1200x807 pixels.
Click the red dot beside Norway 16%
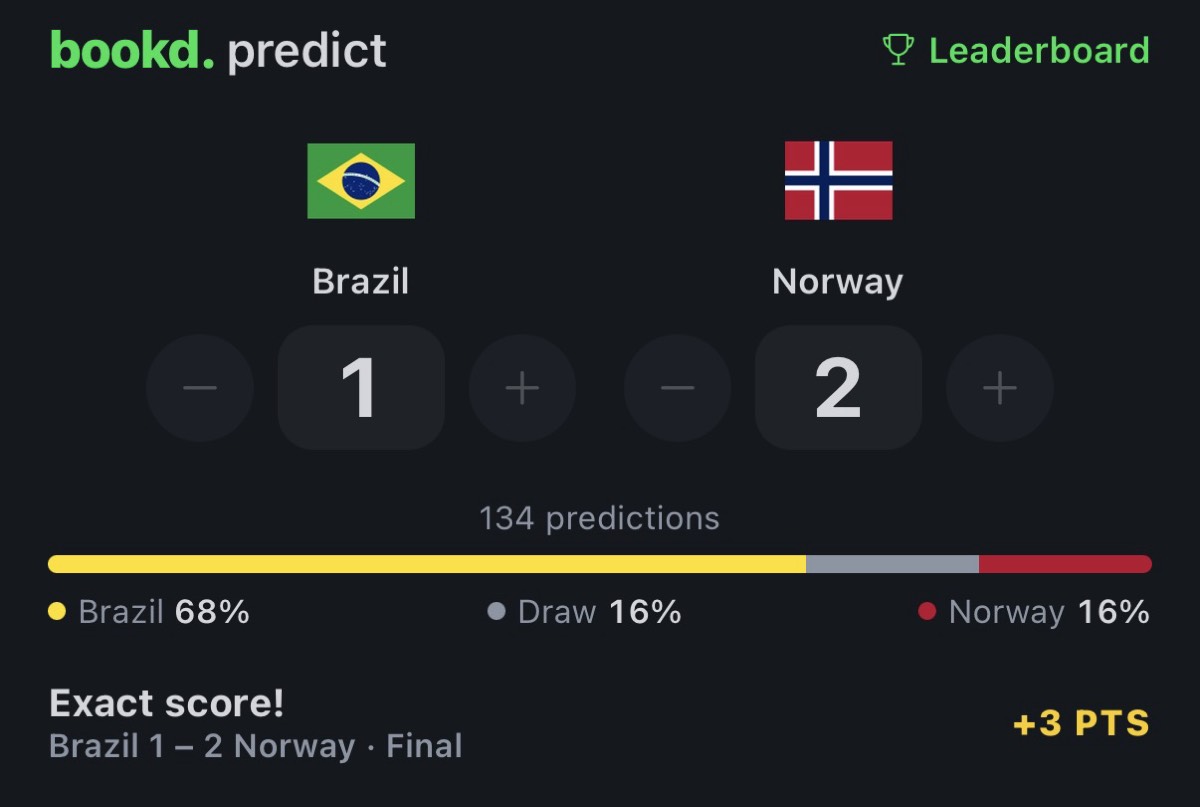pos(927,611)
